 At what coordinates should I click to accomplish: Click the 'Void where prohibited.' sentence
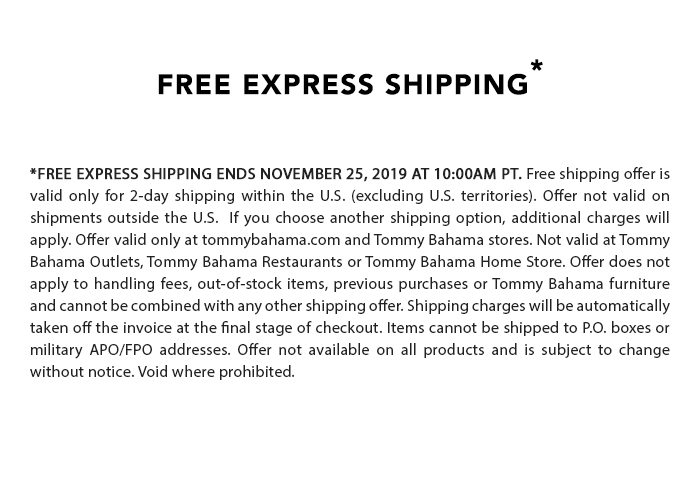[x=217, y=372]
